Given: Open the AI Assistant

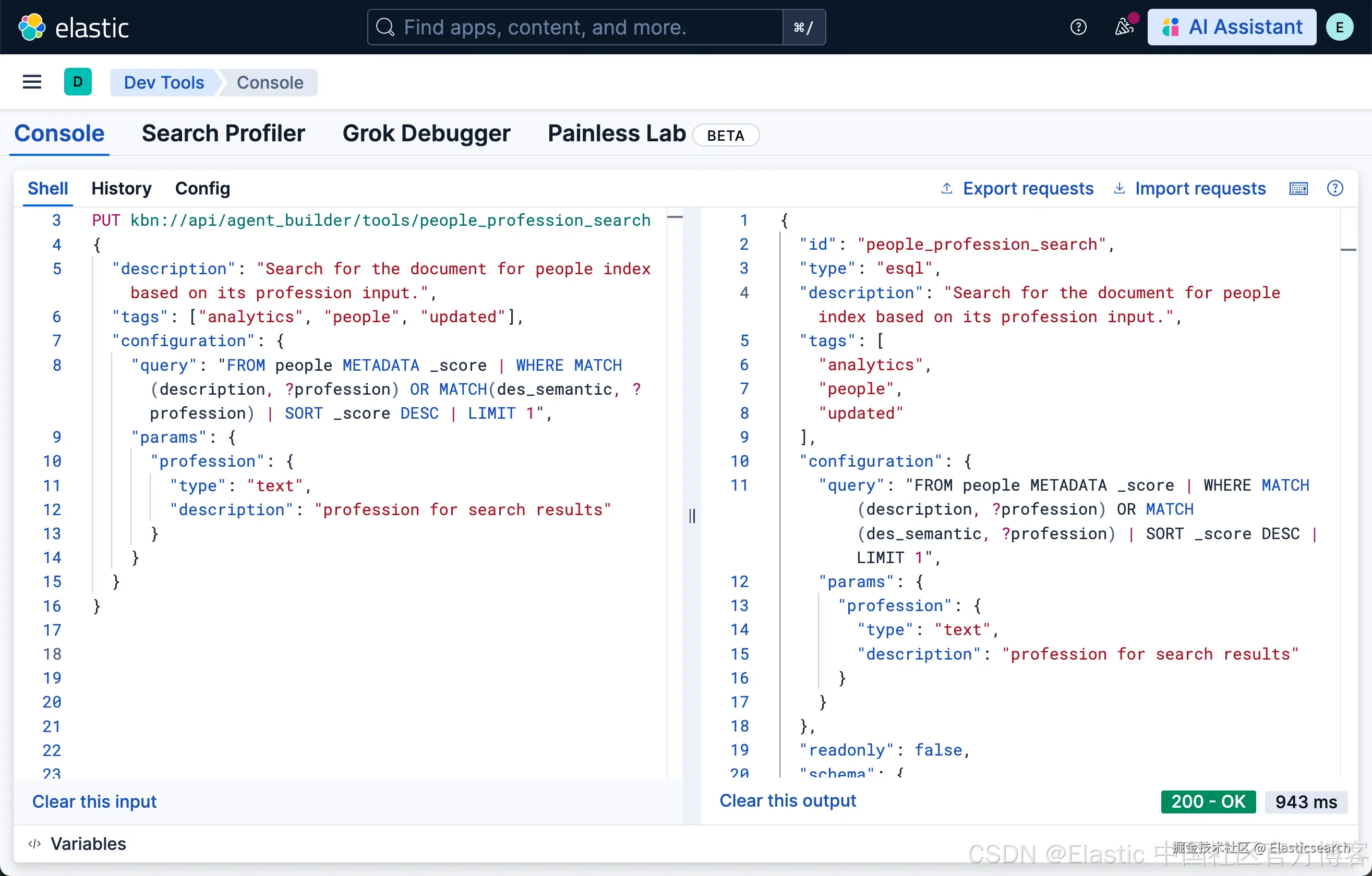Looking at the screenshot, I should coord(1231,27).
